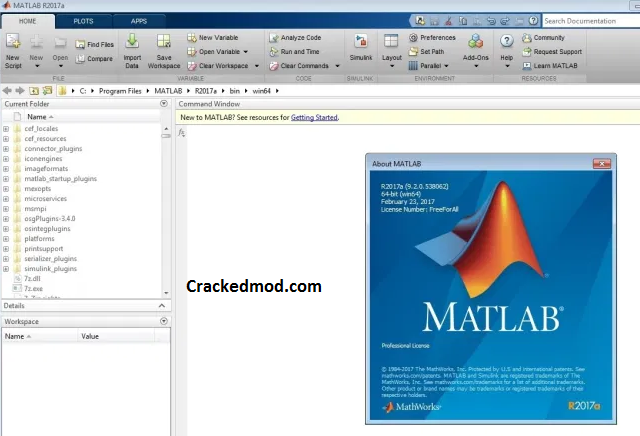Open Current Folder panel actions menu
640x436 pixels.
click(164, 104)
